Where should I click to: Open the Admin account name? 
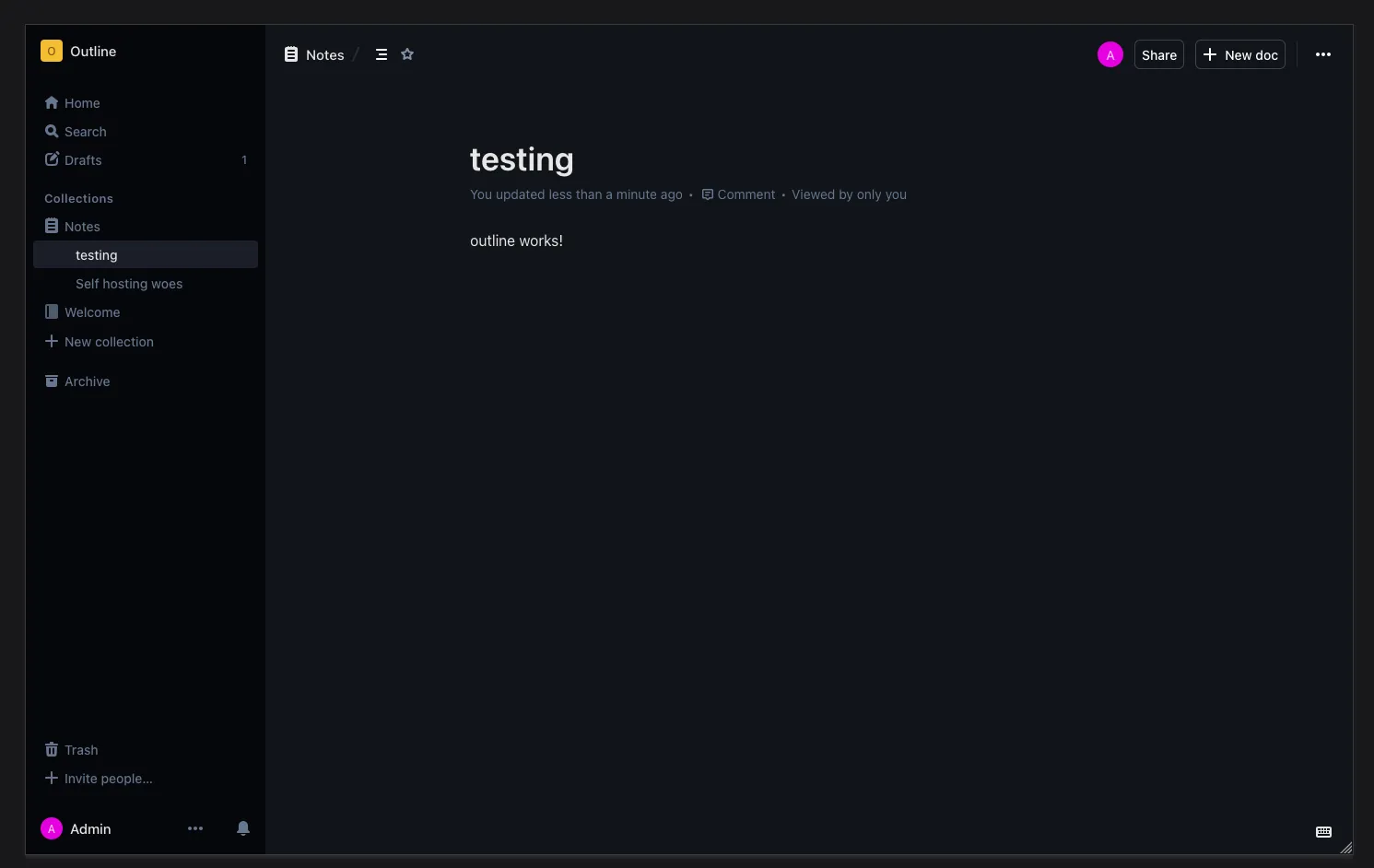pos(90,829)
